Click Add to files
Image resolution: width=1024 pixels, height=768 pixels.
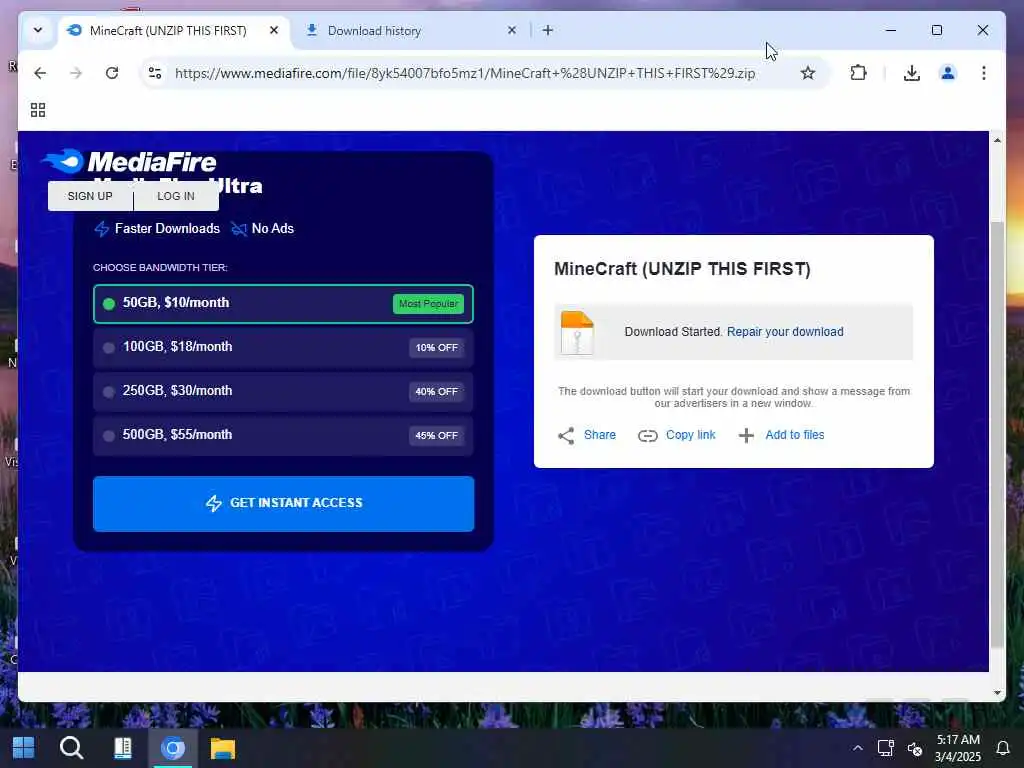[x=781, y=435]
